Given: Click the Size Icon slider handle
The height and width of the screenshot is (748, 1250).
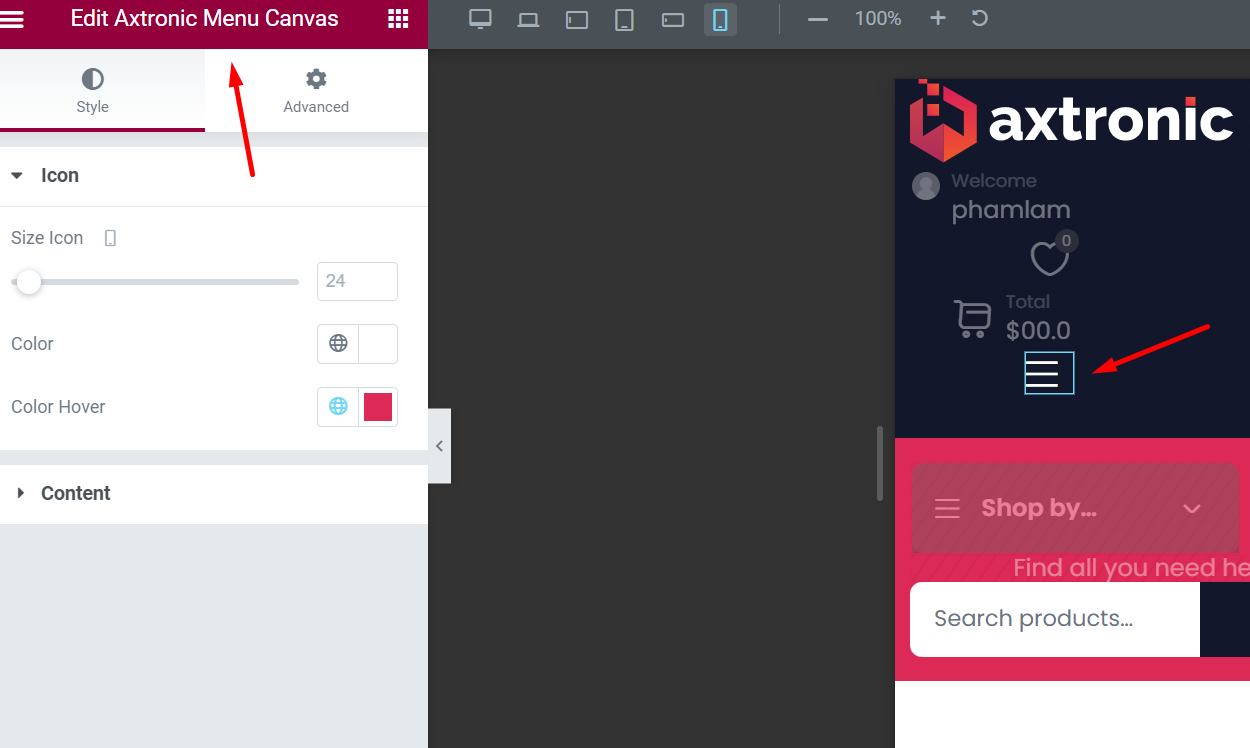Looking at the screenshot, I should [29, 282].
